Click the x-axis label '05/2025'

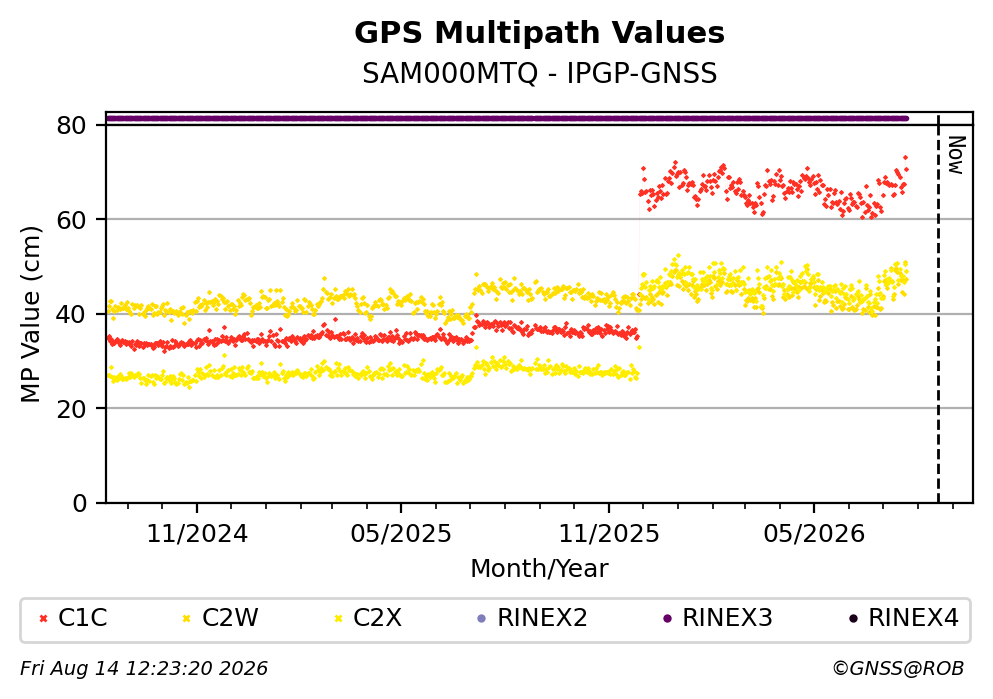(x=401, y=534)
